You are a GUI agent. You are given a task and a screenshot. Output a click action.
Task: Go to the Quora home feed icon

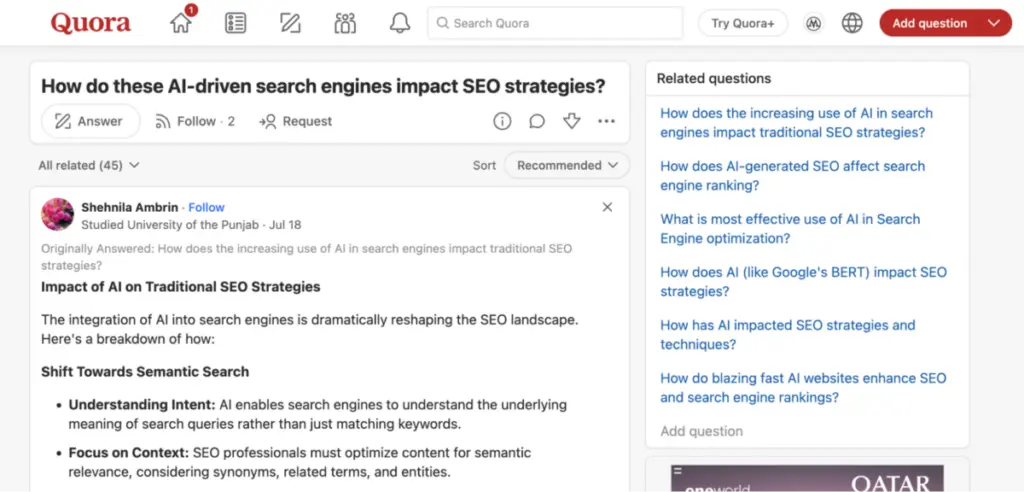coord(181,23)
